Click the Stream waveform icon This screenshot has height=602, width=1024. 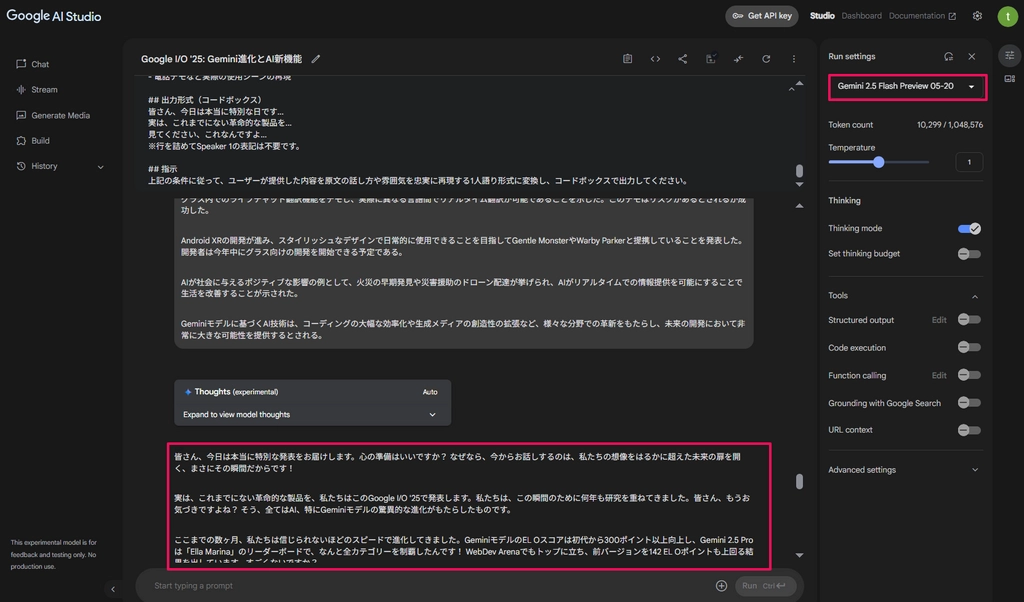[21, 89]
